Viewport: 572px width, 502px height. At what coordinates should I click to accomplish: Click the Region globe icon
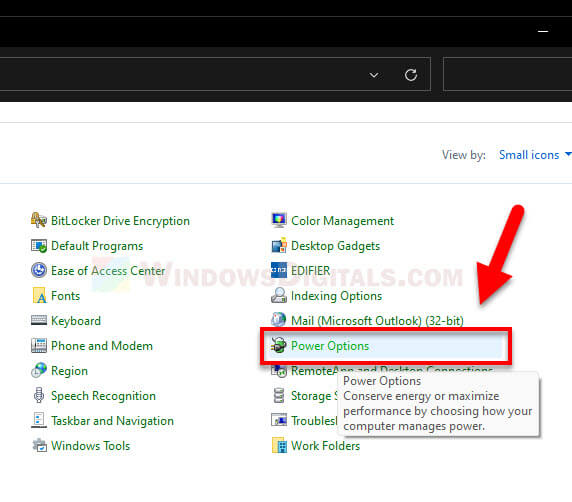(x=39, y=370)
